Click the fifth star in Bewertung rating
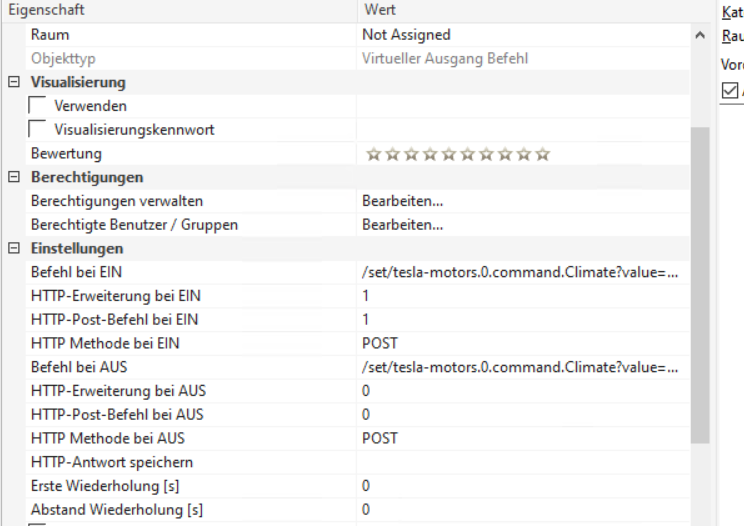Screen dimensions: 744x526 click(449, 154)
